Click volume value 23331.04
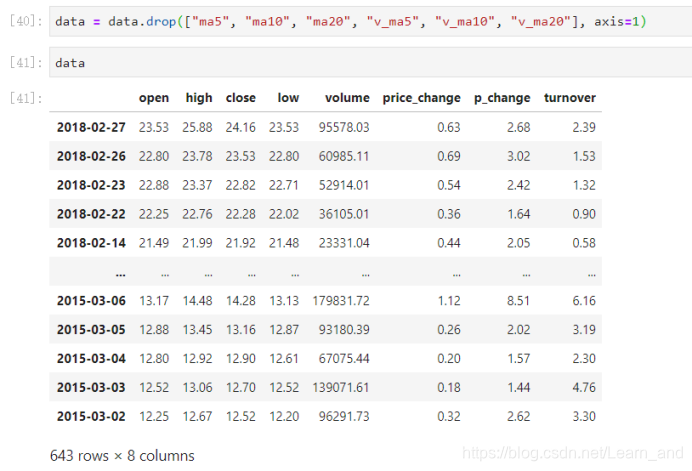 [x=344, y=243]
